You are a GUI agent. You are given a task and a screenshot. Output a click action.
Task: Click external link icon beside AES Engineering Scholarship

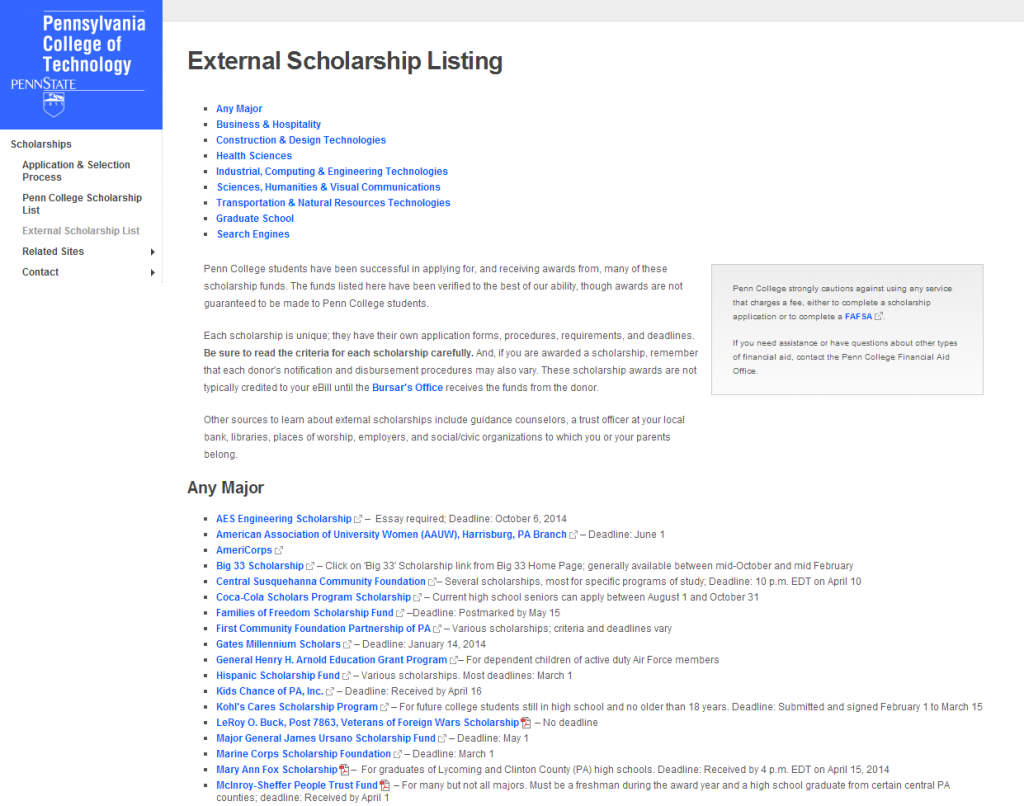click(x=358, y=519)
